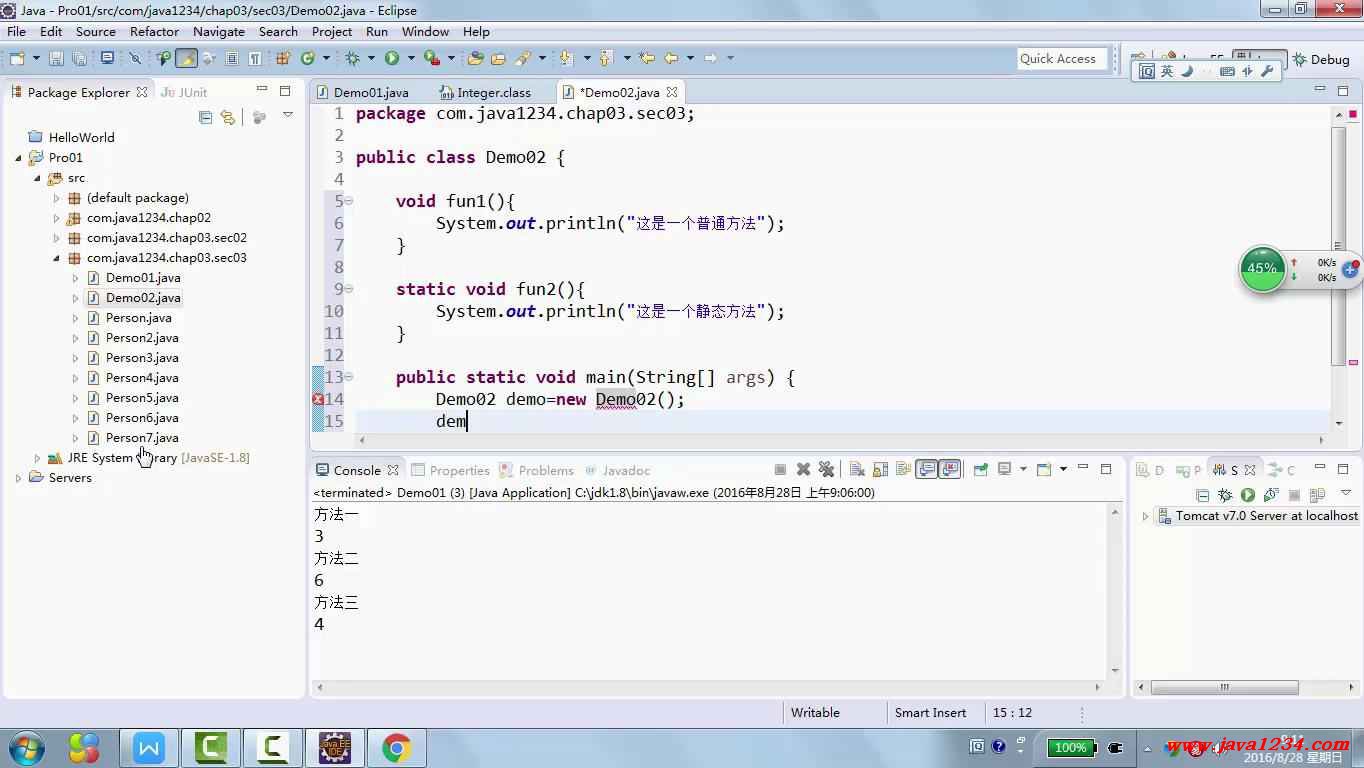This screenshot has height=768, width=1364.
Task: Click Debug server icon in Servers view
Action: [1225, 495]
